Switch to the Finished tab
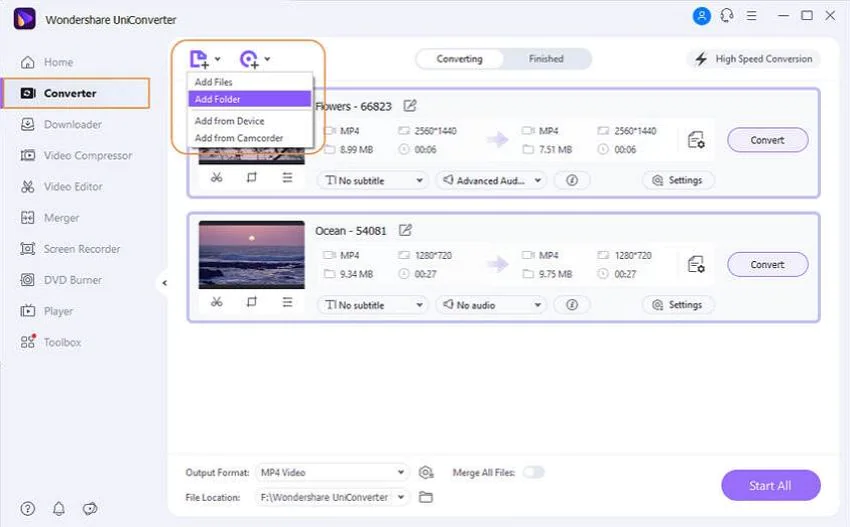Viewport: 850px width, 527px height. click(x=546, y=59)
